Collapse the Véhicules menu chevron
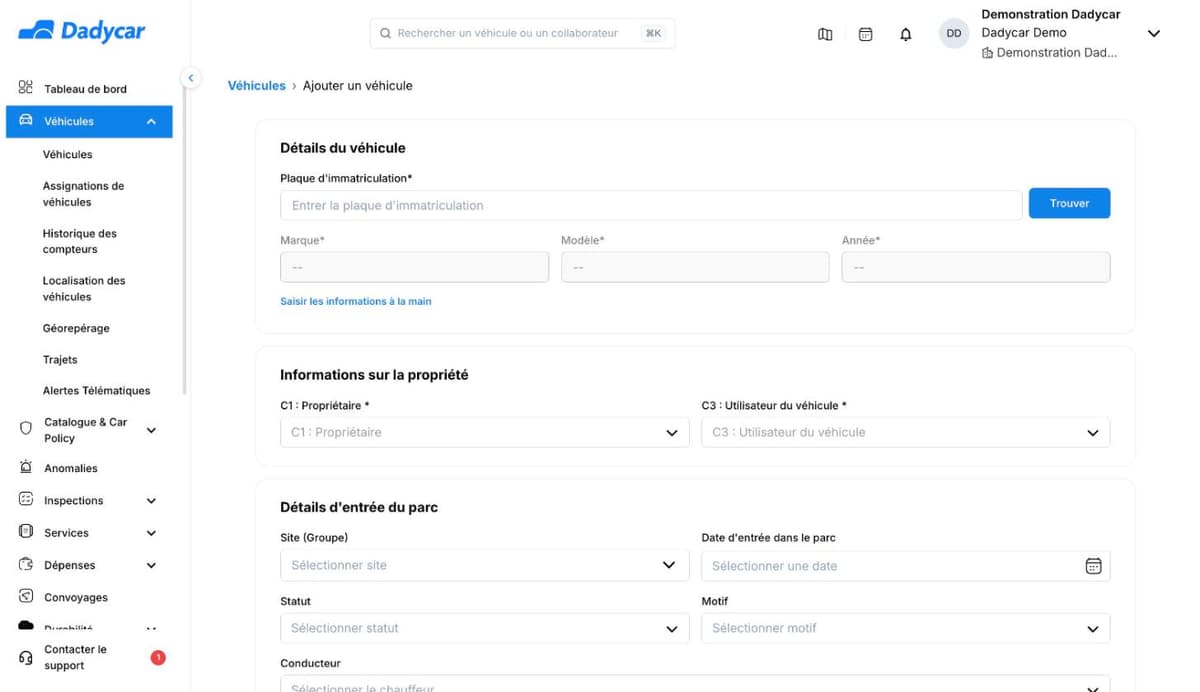 click(x=151, y=122)
